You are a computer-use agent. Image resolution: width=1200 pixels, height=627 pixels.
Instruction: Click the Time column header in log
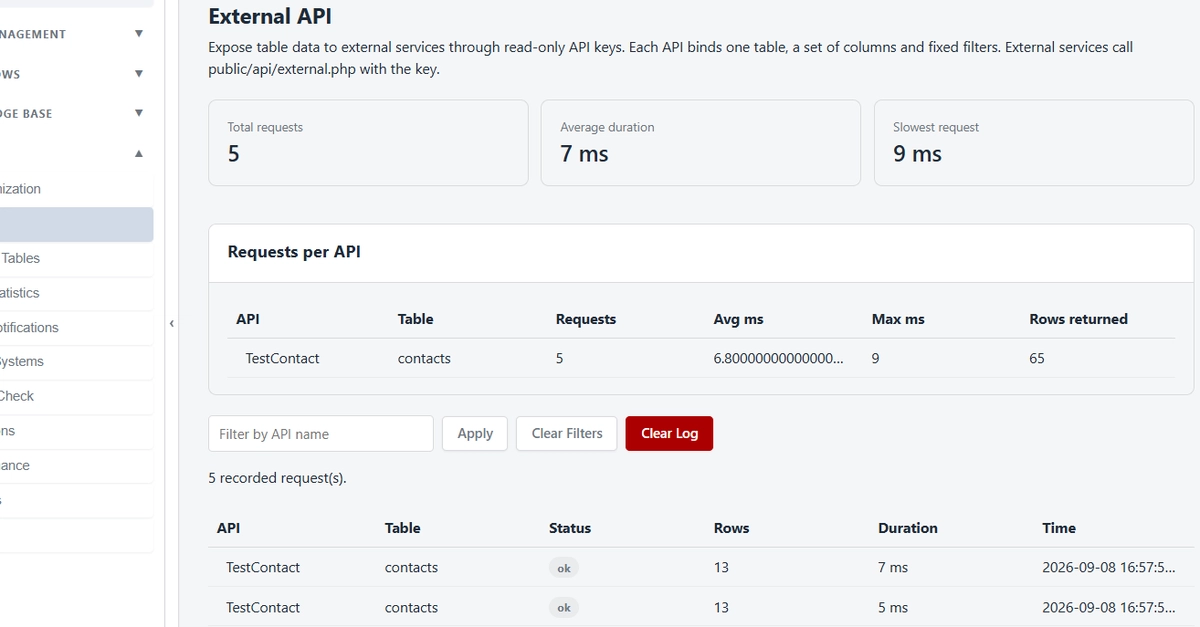click(x=1059, y=528)
